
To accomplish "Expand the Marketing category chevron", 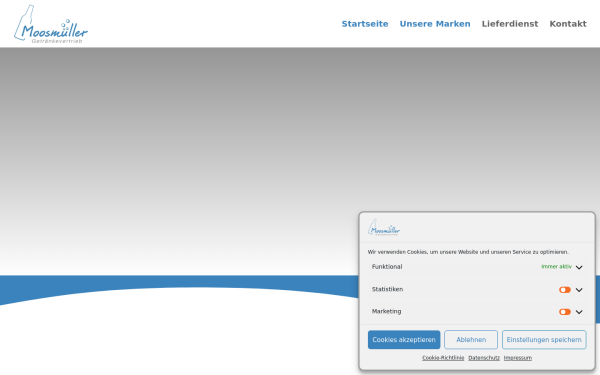I will coord(579,312).
